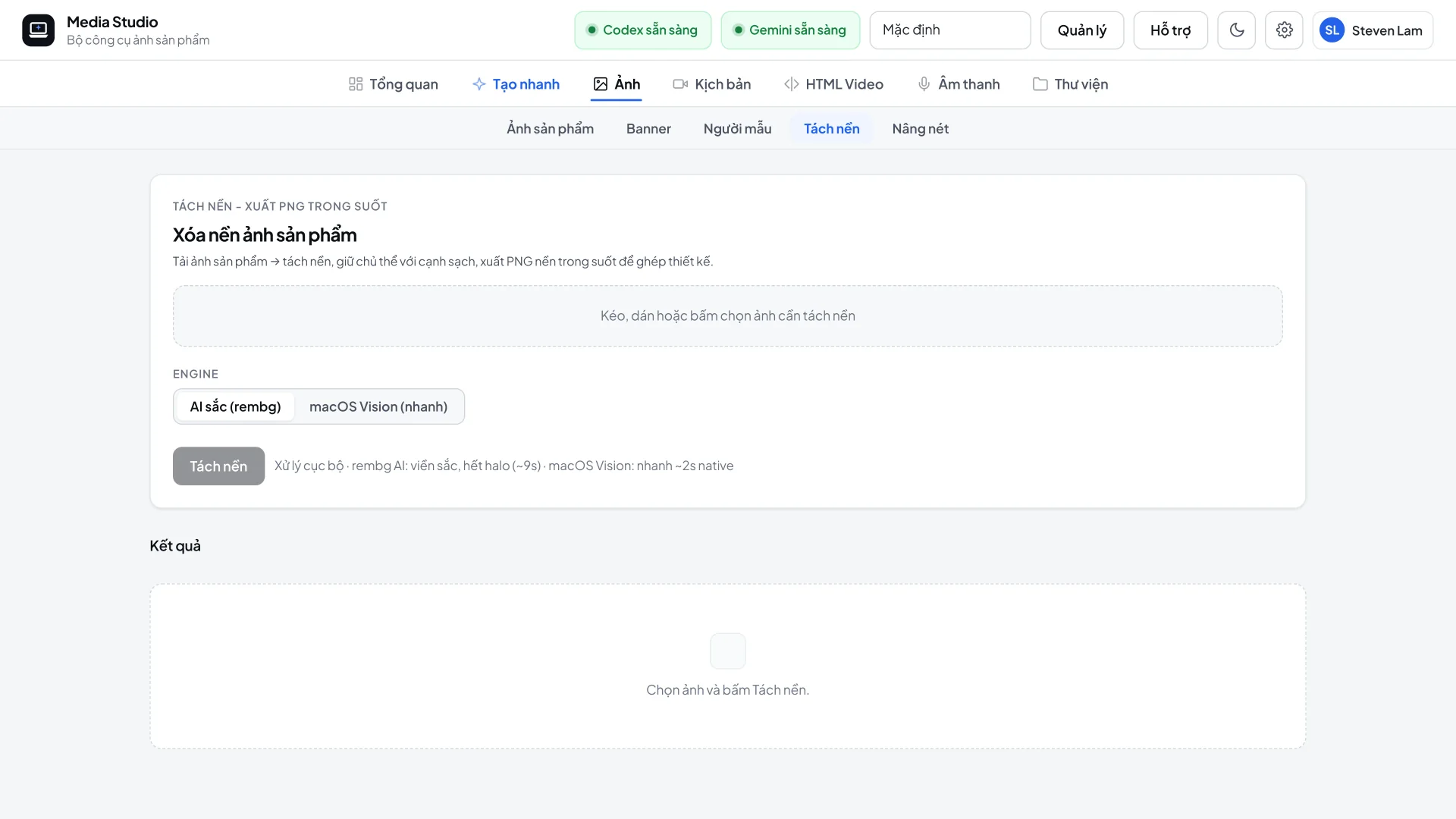1456x819 pixels.
Task: Click the Chọn ảnh và bấm Tách nền text
Action: 728,690
